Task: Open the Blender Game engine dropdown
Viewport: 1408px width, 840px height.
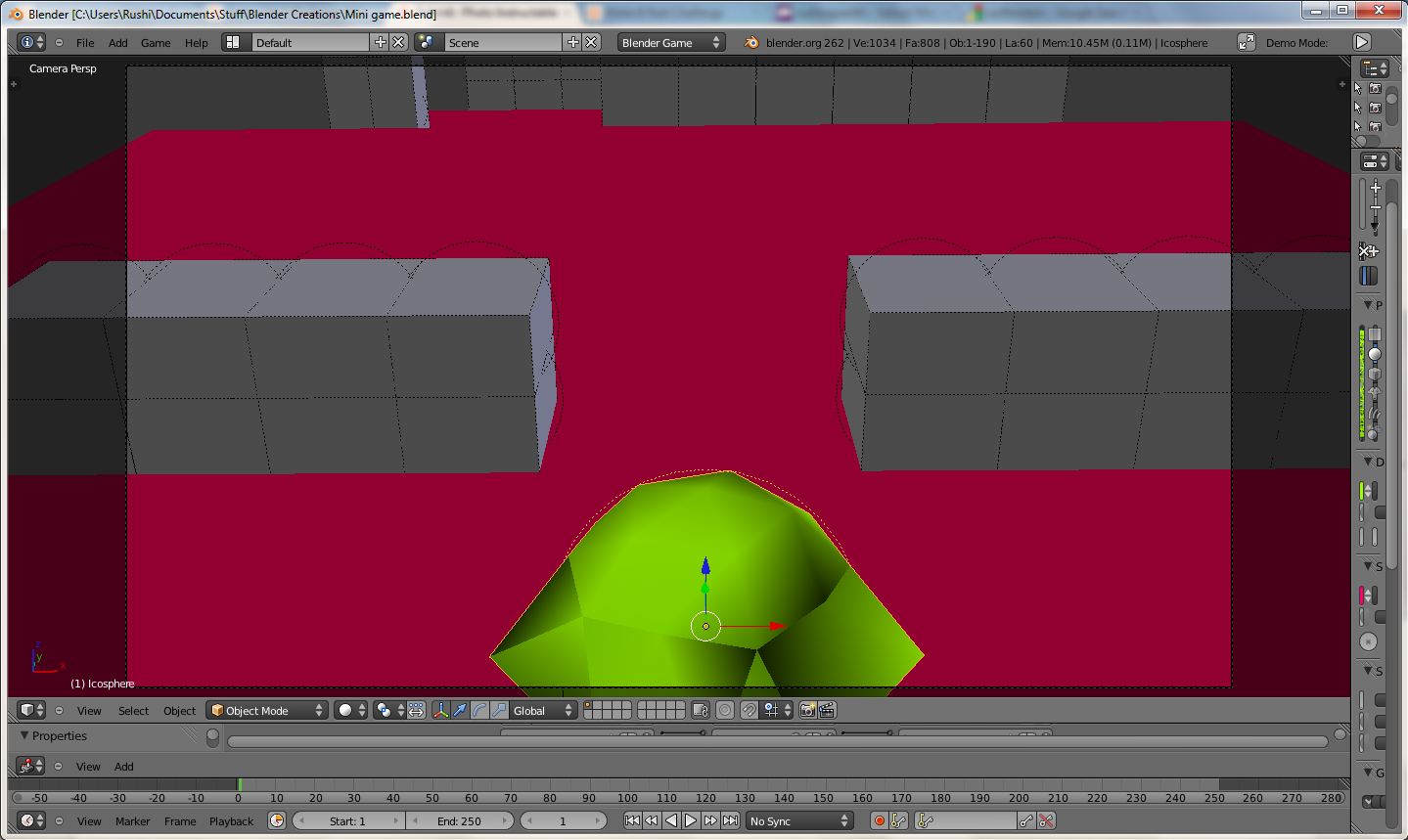Action: point(671,42)
